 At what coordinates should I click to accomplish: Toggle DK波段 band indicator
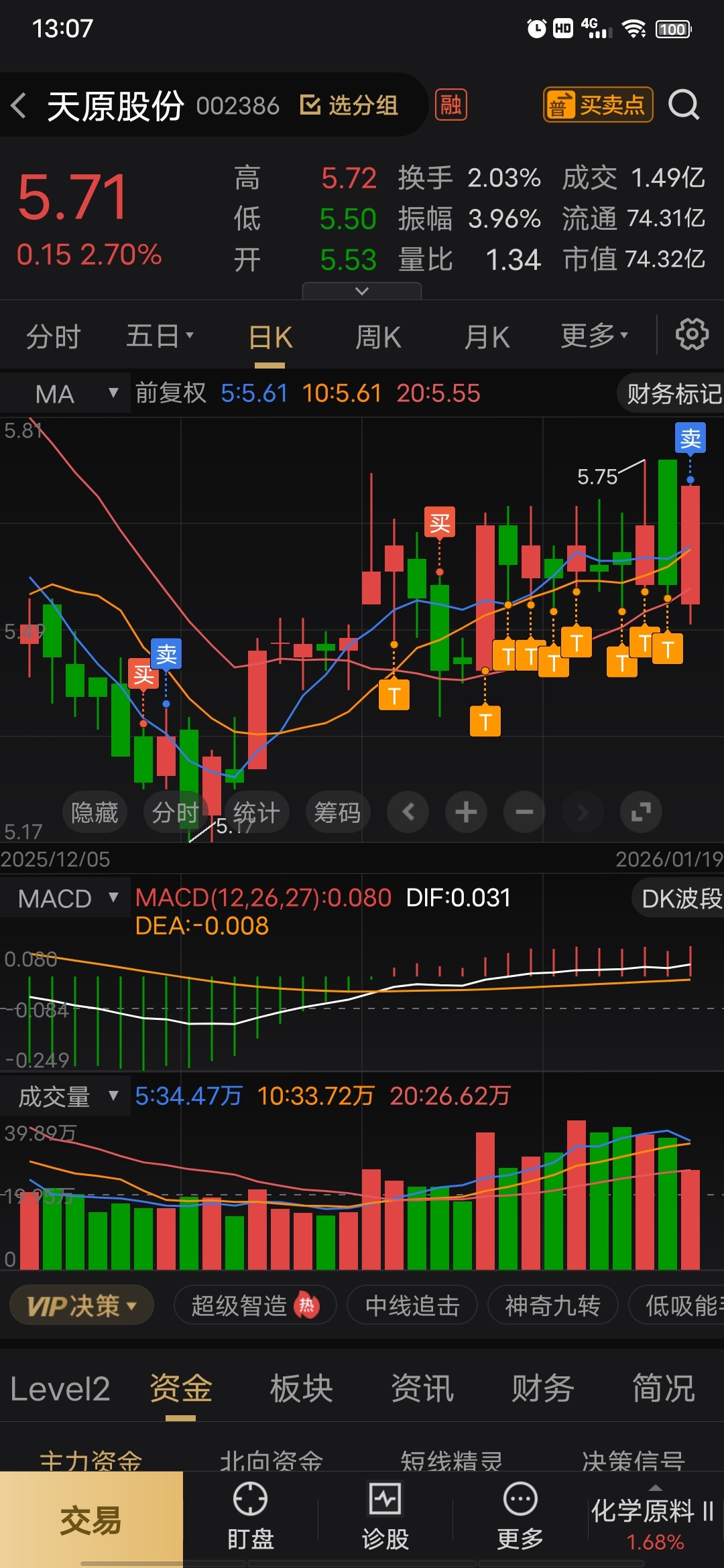pyautogui.click(x=678, y=899)
